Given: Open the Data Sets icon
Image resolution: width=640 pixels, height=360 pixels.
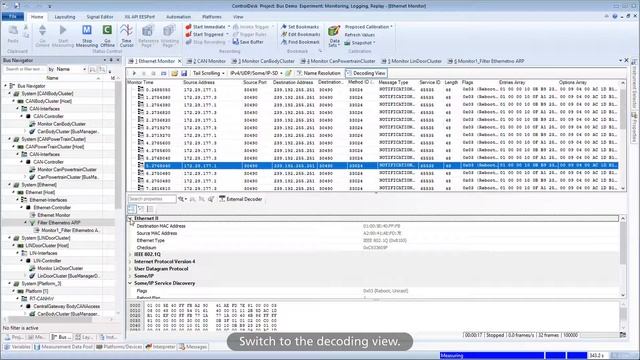Looking at the screenshot, I should tap(334, 31).
